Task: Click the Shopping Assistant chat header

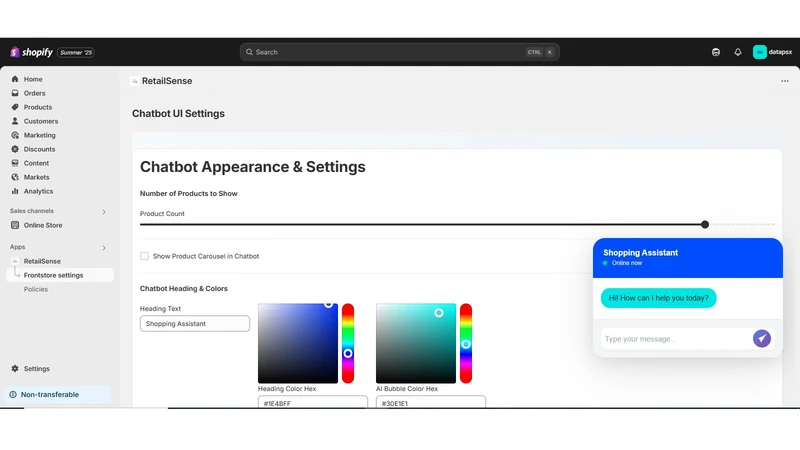Action: pyautogui.click(x=688, y=258)
